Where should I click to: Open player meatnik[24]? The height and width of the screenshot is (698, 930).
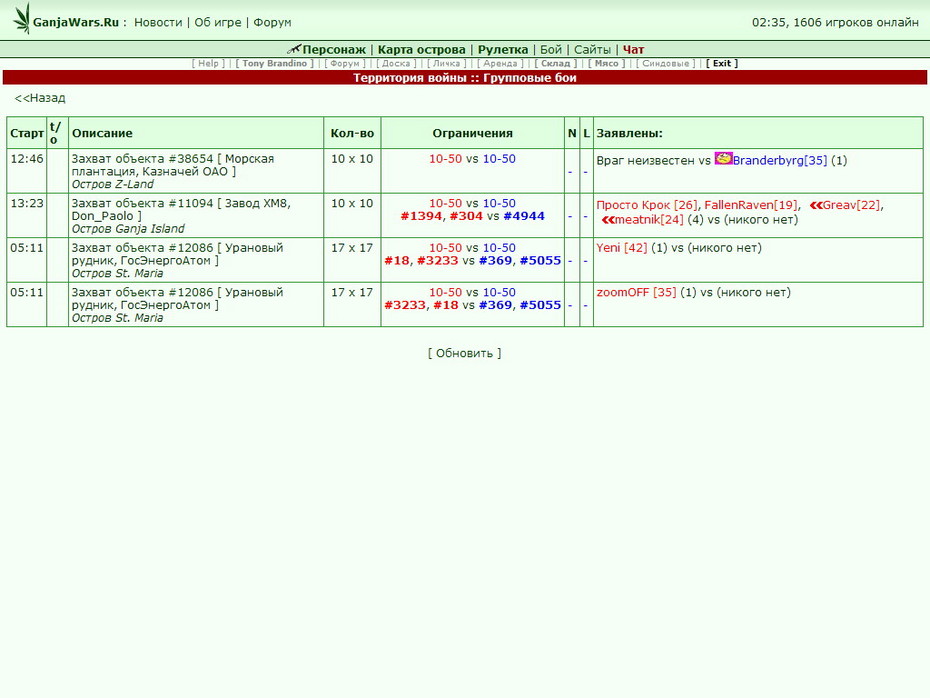(x=649, y=220)
